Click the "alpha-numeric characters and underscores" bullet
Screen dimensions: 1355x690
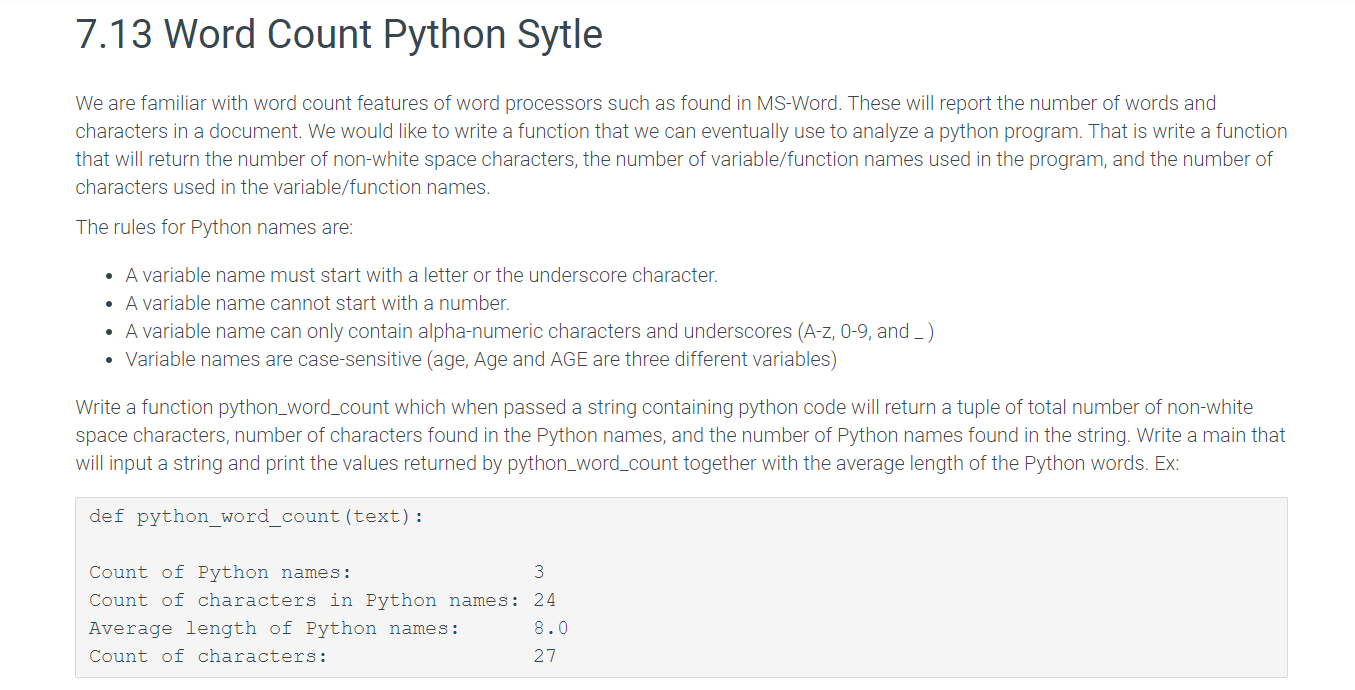pyautogui.click(x=530, y=331)
